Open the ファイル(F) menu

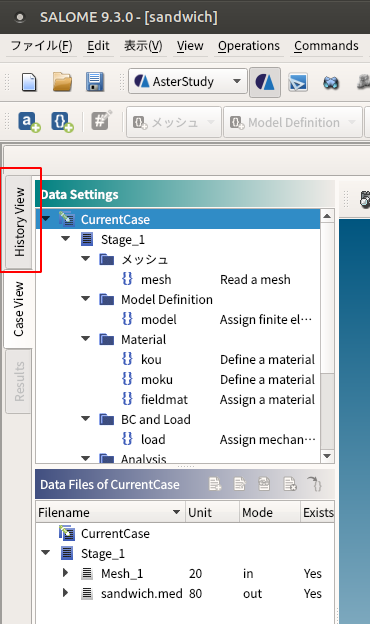(41, 46)
